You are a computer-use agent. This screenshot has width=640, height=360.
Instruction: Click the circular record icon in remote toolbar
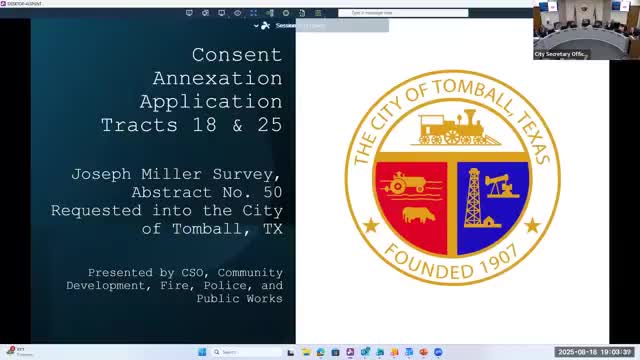286,13
